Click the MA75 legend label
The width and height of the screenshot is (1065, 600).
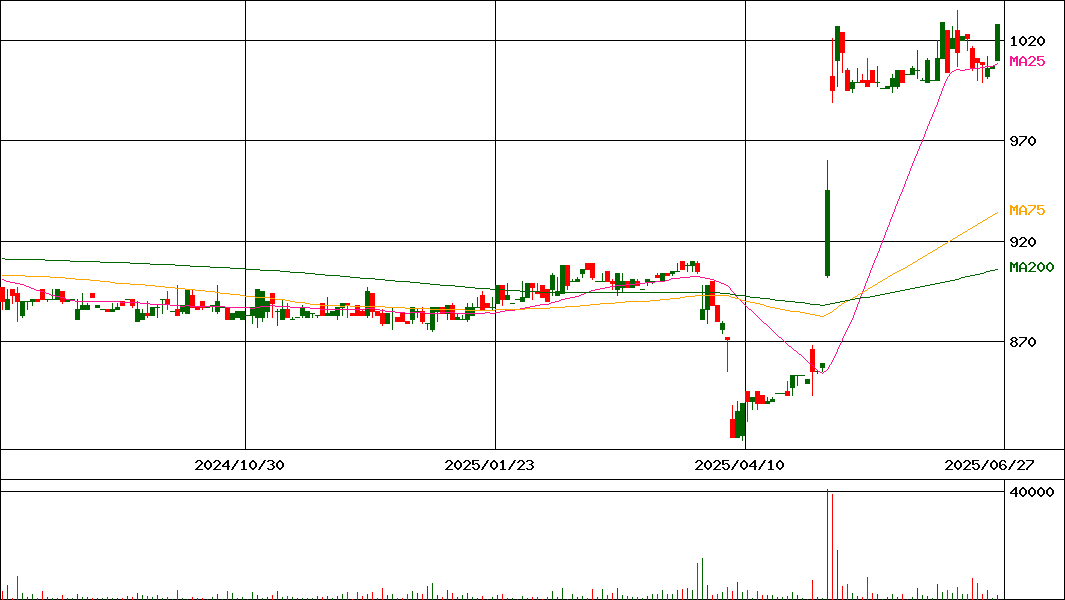(1027, 210)
